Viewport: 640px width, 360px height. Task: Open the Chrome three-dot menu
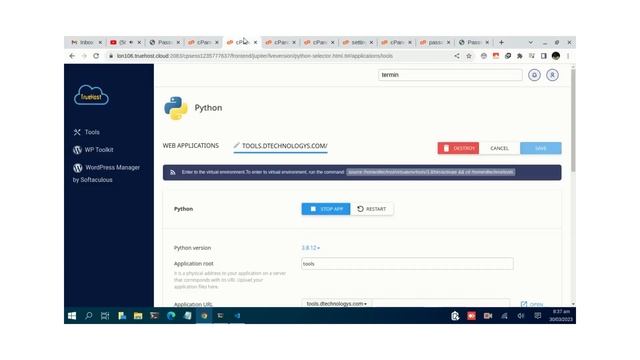pyautogui.click(x=568, y=56)
